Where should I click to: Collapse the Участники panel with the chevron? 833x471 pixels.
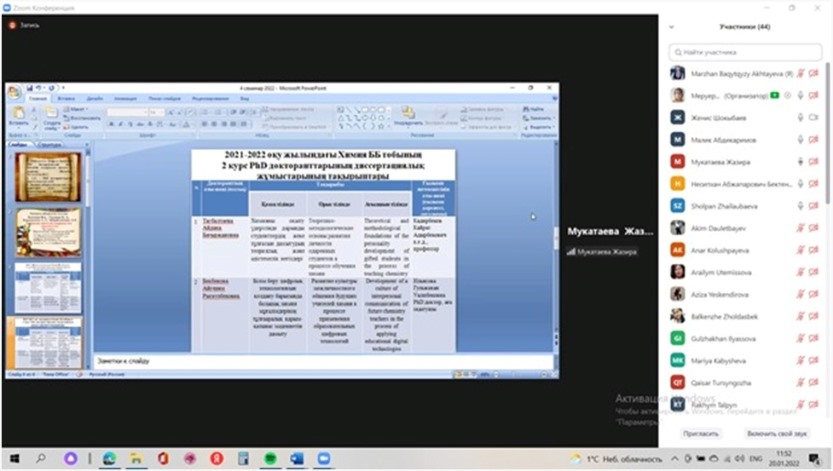672,27
